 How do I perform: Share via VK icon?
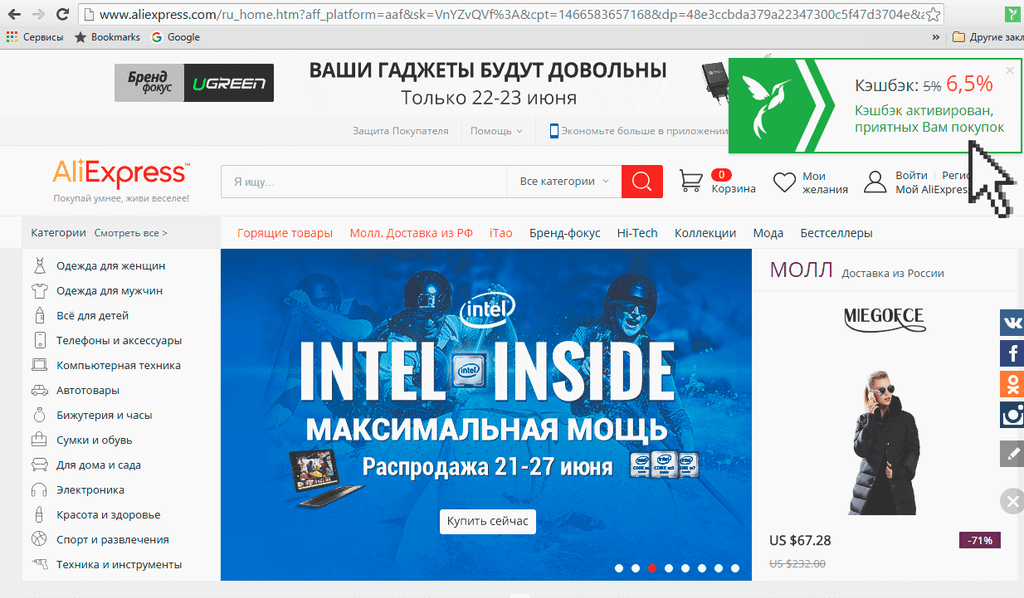tap(1012, 323)
